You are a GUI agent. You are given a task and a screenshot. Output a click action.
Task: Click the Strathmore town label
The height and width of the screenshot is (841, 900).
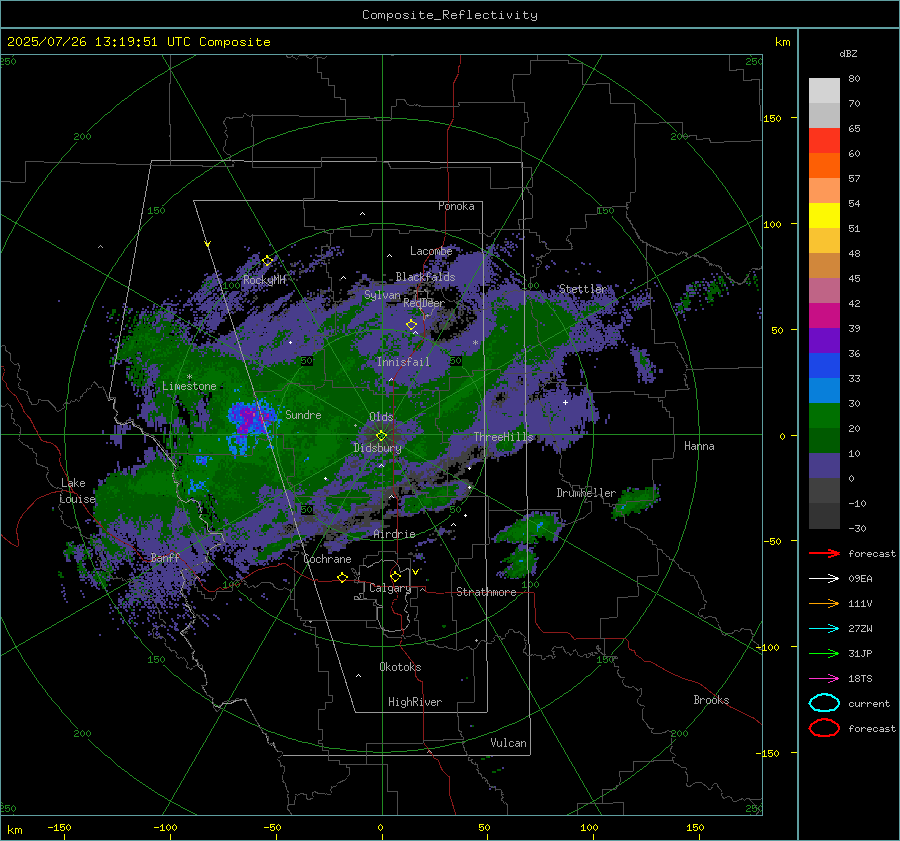click(x=486, y=592)
